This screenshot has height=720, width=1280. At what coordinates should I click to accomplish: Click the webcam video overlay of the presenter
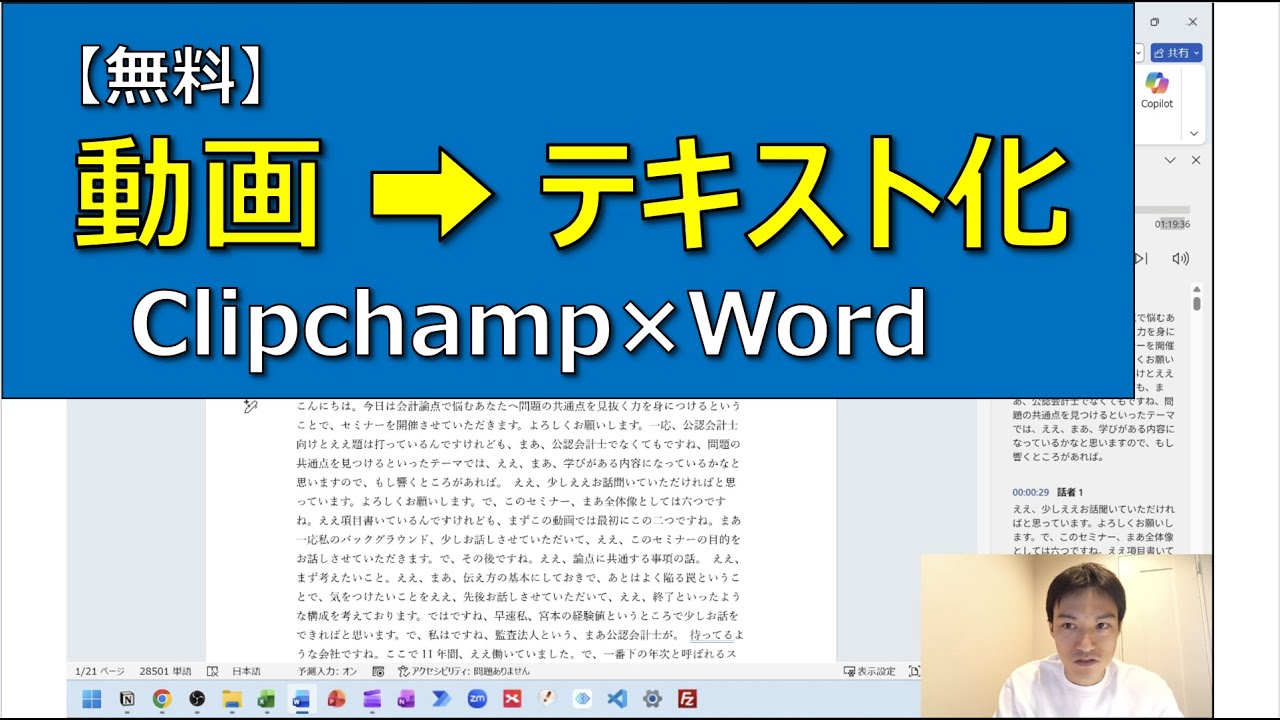coord(1066,635)
